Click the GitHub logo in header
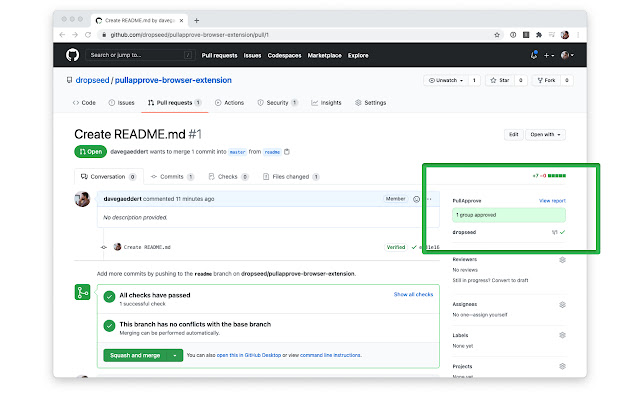 (74, 54)
